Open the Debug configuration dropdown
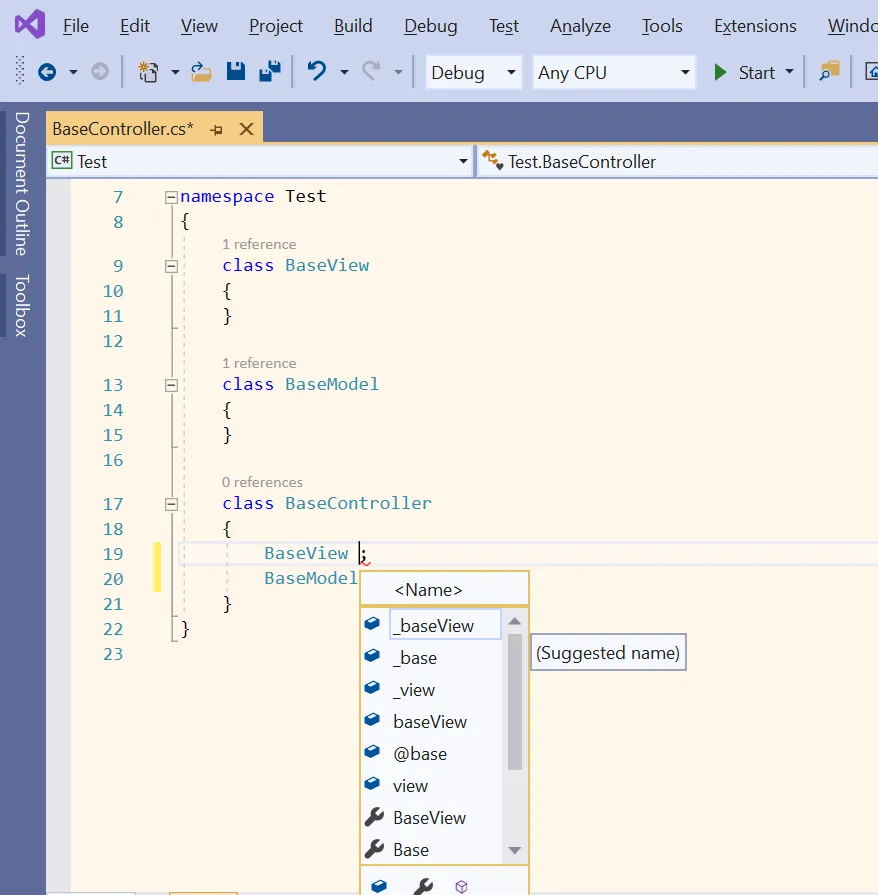The height and width of the screenshot is (895, 878). [474, 72]
